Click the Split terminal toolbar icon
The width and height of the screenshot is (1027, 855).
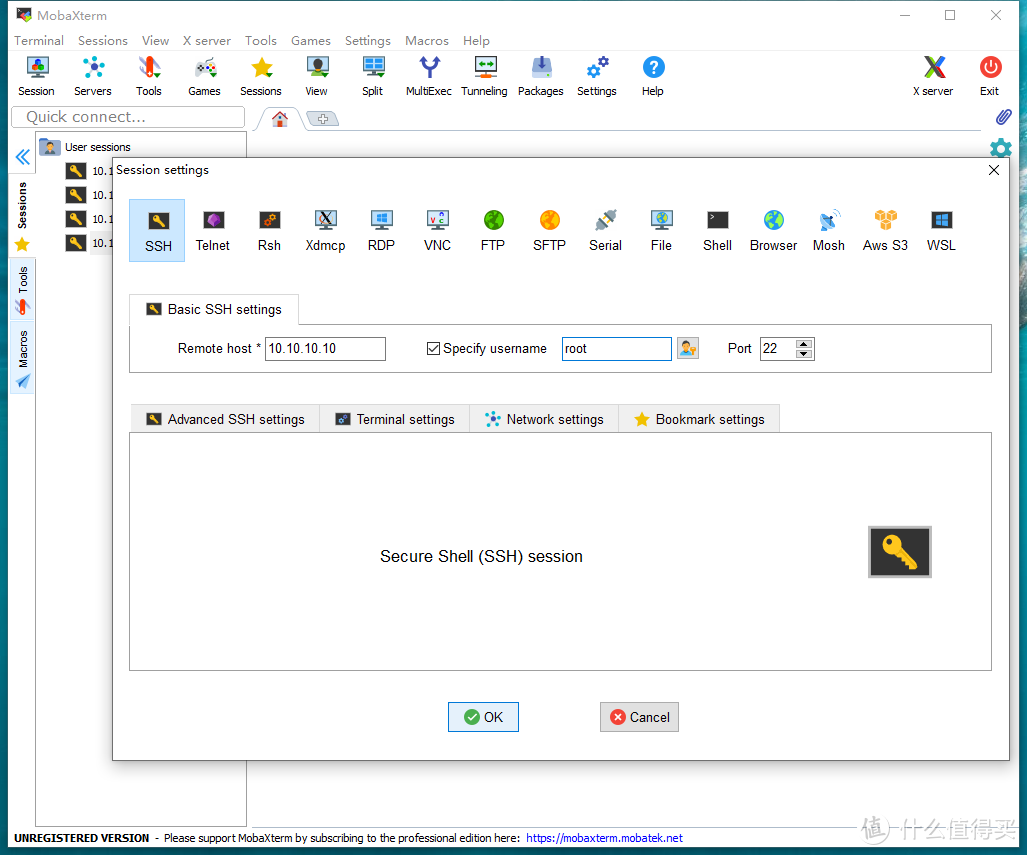(373, 76)
